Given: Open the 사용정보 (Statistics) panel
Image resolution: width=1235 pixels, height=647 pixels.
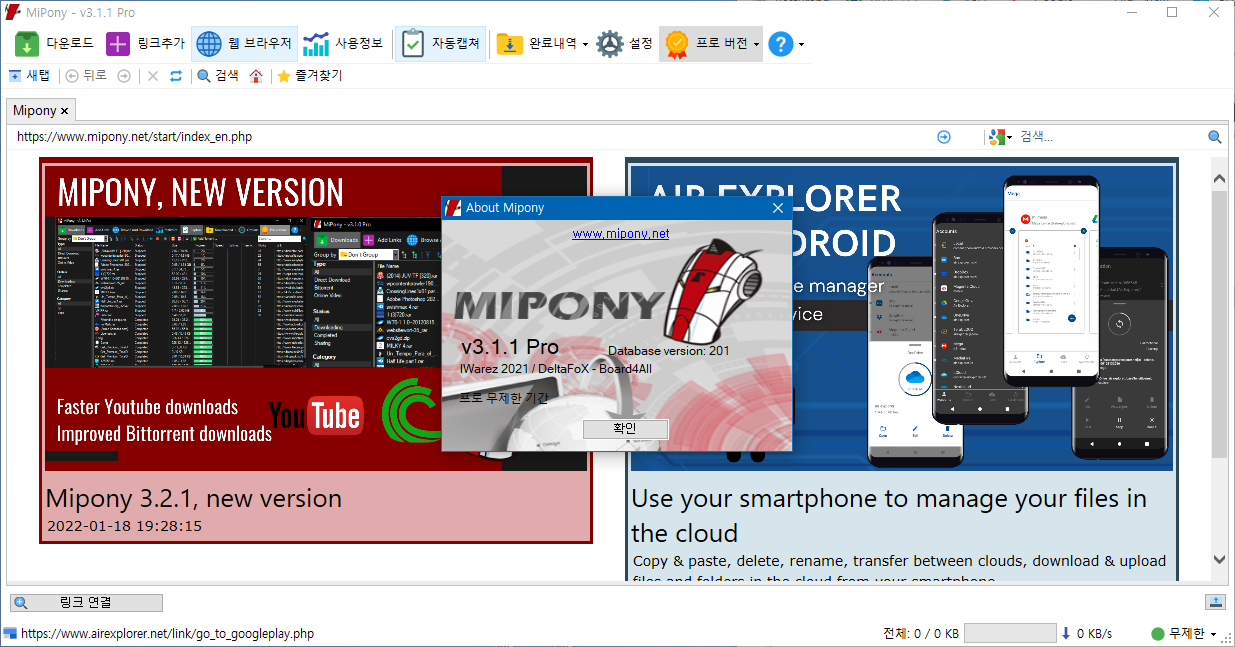Looking at the screenshot, I should [342, 44].
